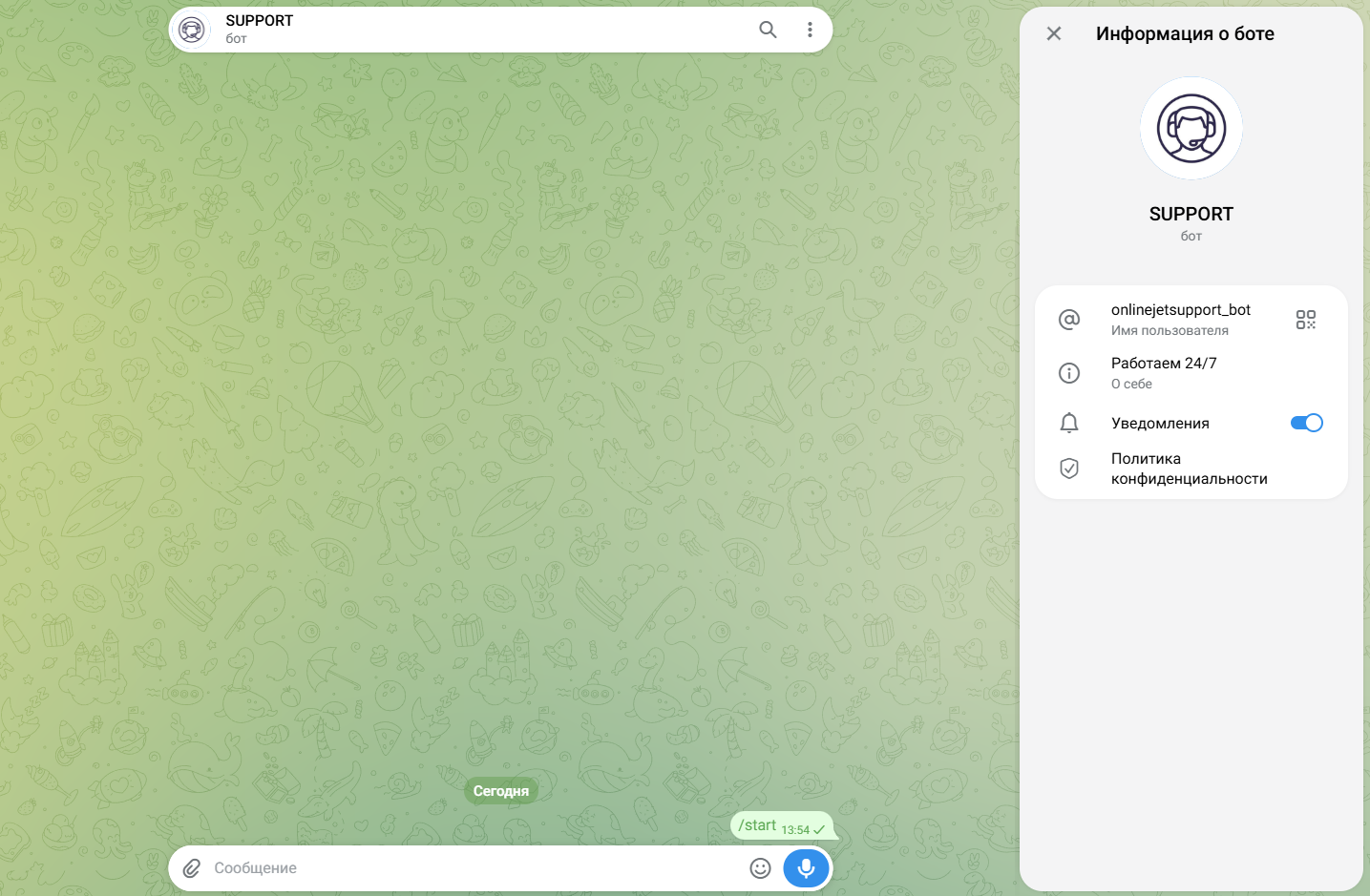This screenshot has width=1370, height=896.
Task: Click the SUPPORT chat title in header
Action: click(x=260, y=21)
